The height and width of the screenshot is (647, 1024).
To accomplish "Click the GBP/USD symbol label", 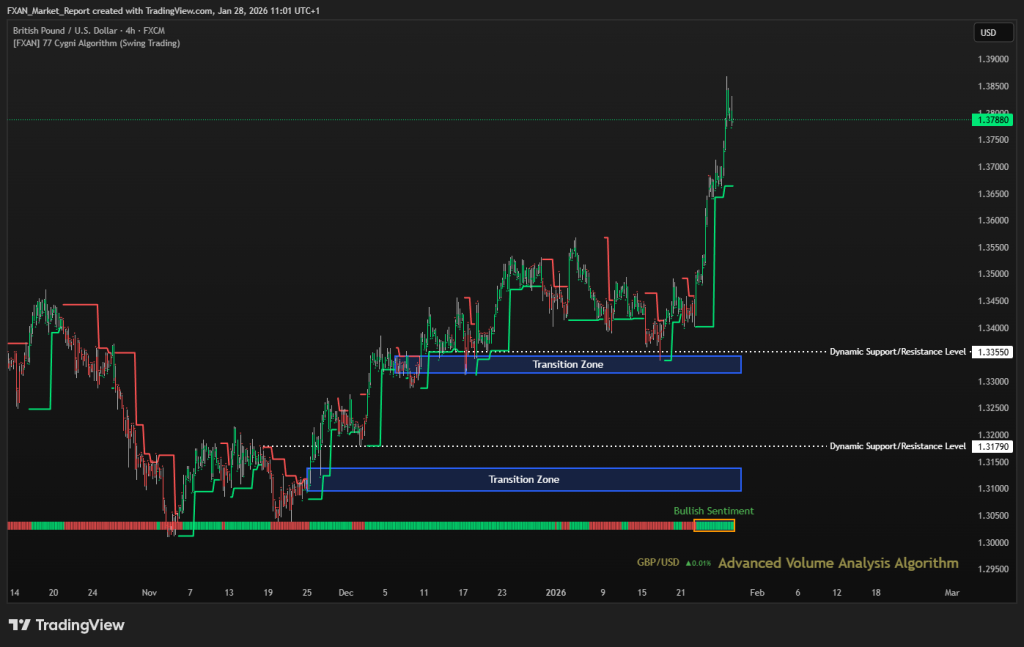I will 658,563.
